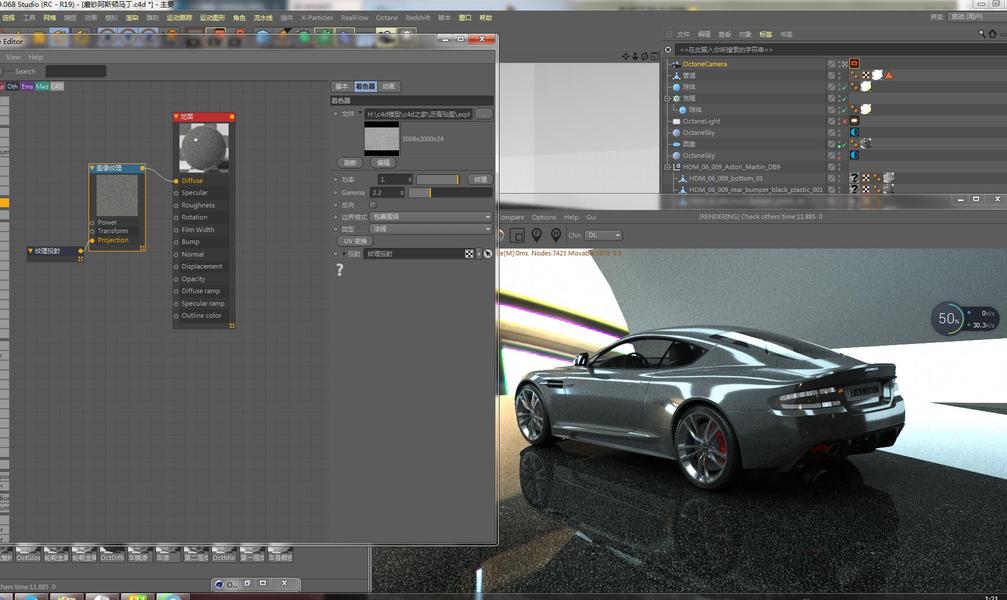Click the viewport rotate navigation icon

[644, 57]
